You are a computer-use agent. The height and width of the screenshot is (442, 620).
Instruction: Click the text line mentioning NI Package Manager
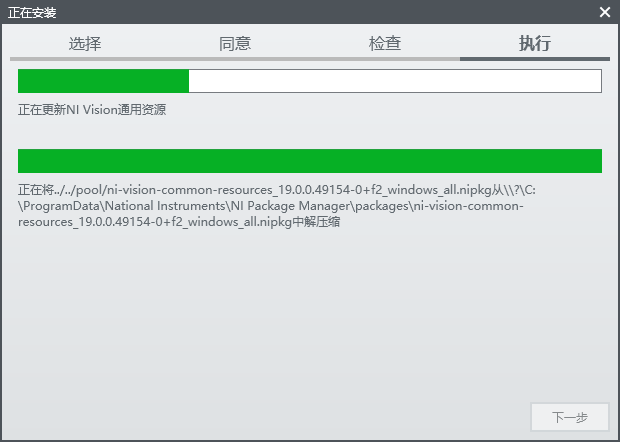270,206
